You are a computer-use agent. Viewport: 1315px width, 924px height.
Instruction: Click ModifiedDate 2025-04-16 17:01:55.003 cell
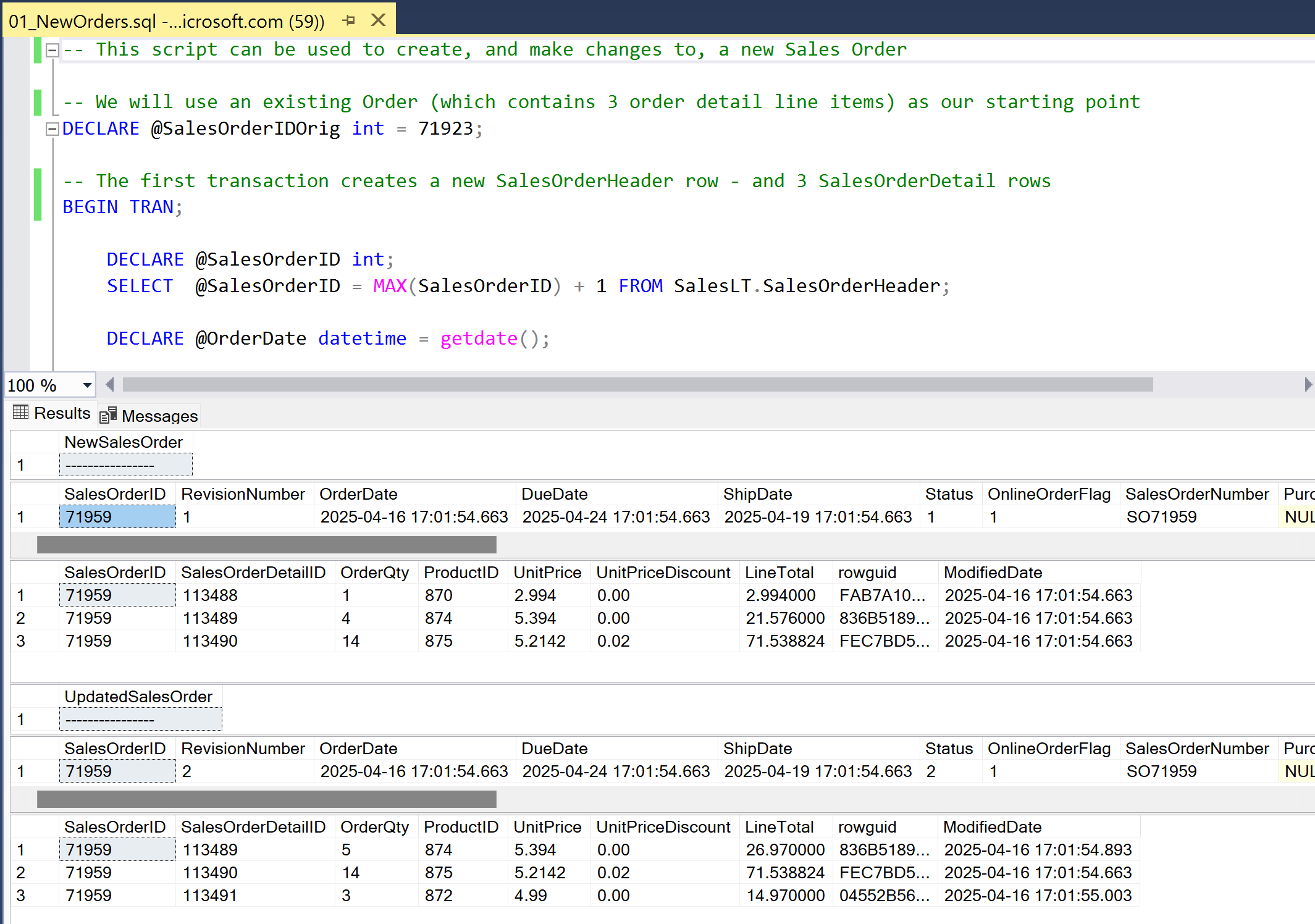point(1038,896)
